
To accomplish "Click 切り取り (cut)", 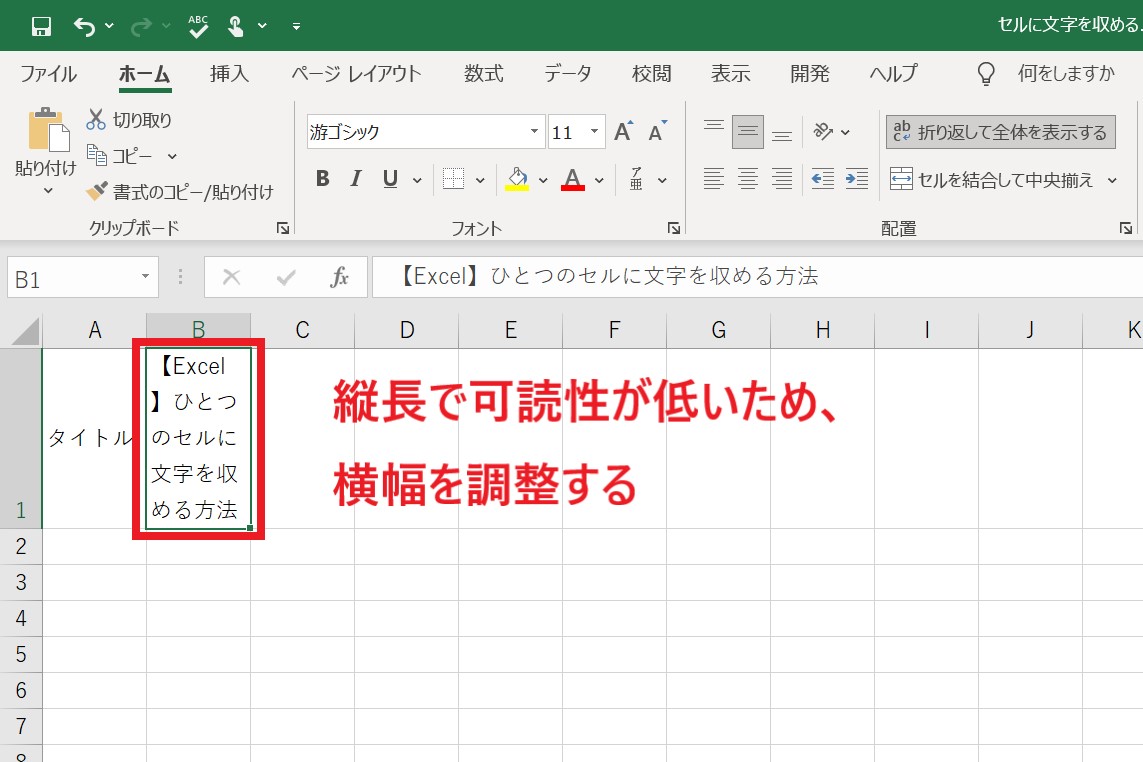I will [129, 120].
